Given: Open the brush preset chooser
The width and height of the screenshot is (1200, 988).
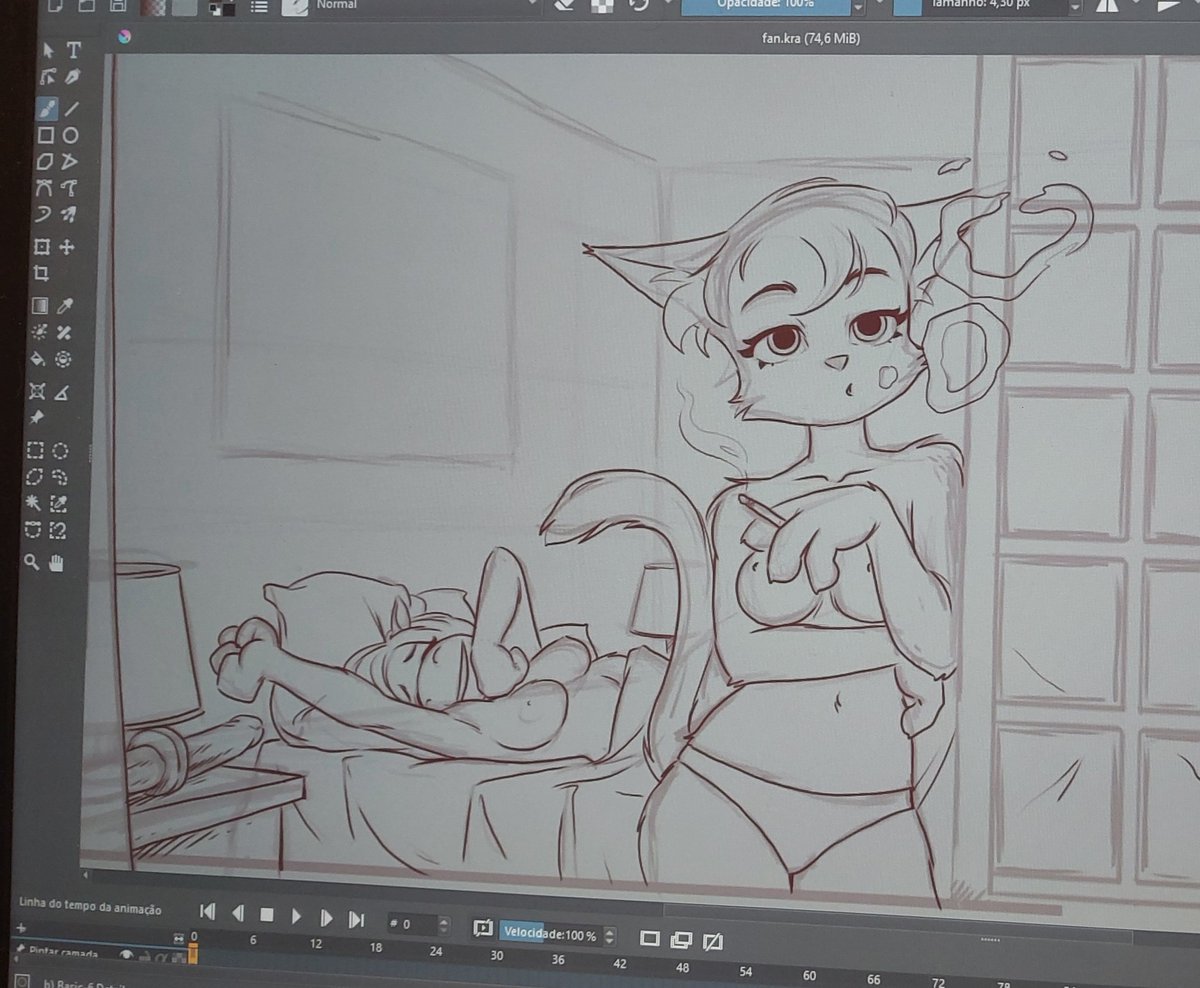Looking at the screenshot, I should [x=294, y=7].
